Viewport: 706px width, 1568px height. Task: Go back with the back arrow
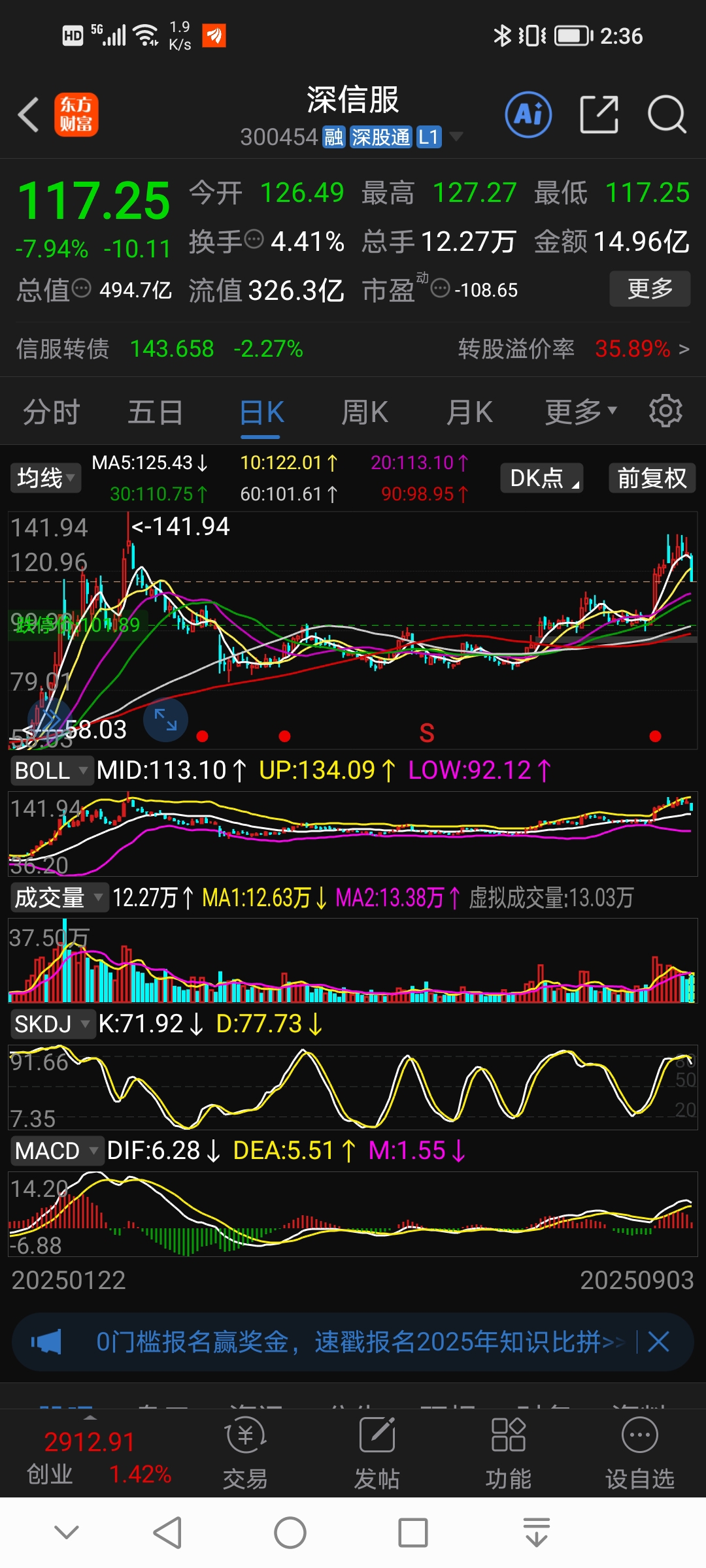click(x=28, y=115)
